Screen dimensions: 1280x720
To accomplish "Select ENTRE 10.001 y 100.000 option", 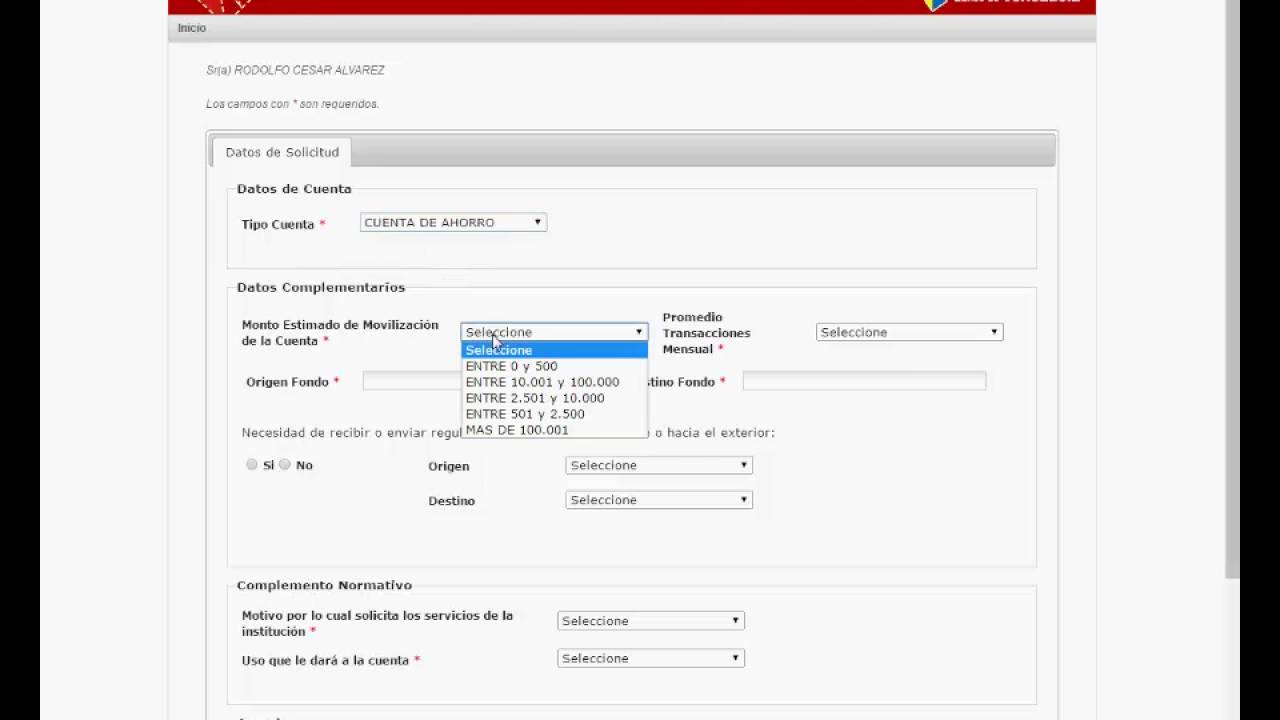I will coord(554,382).
